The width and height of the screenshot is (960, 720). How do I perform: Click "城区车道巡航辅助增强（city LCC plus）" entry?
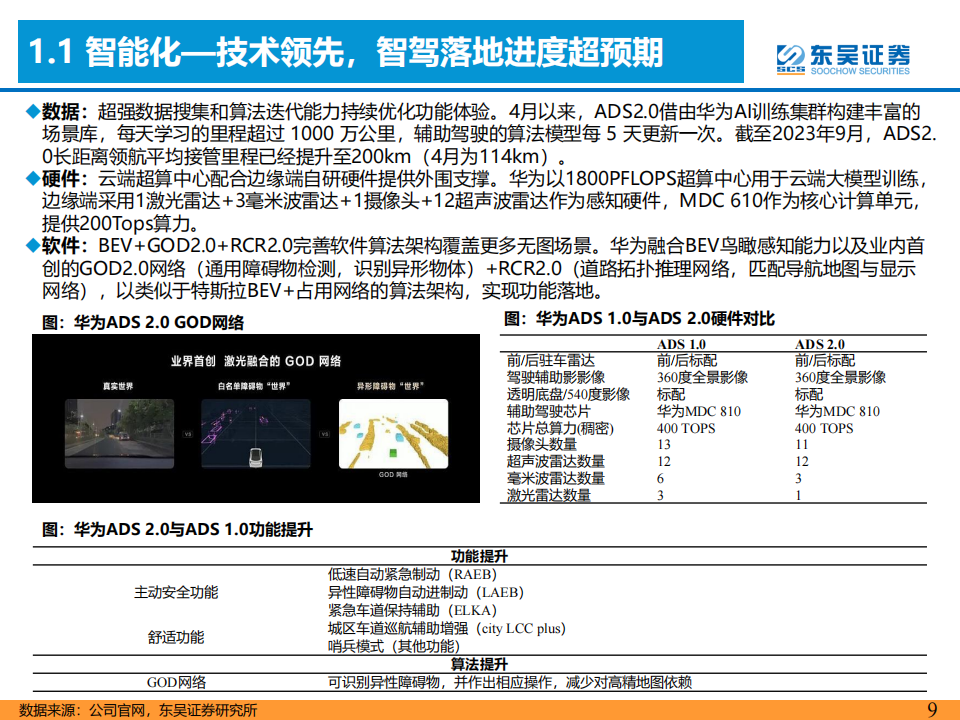447,628
